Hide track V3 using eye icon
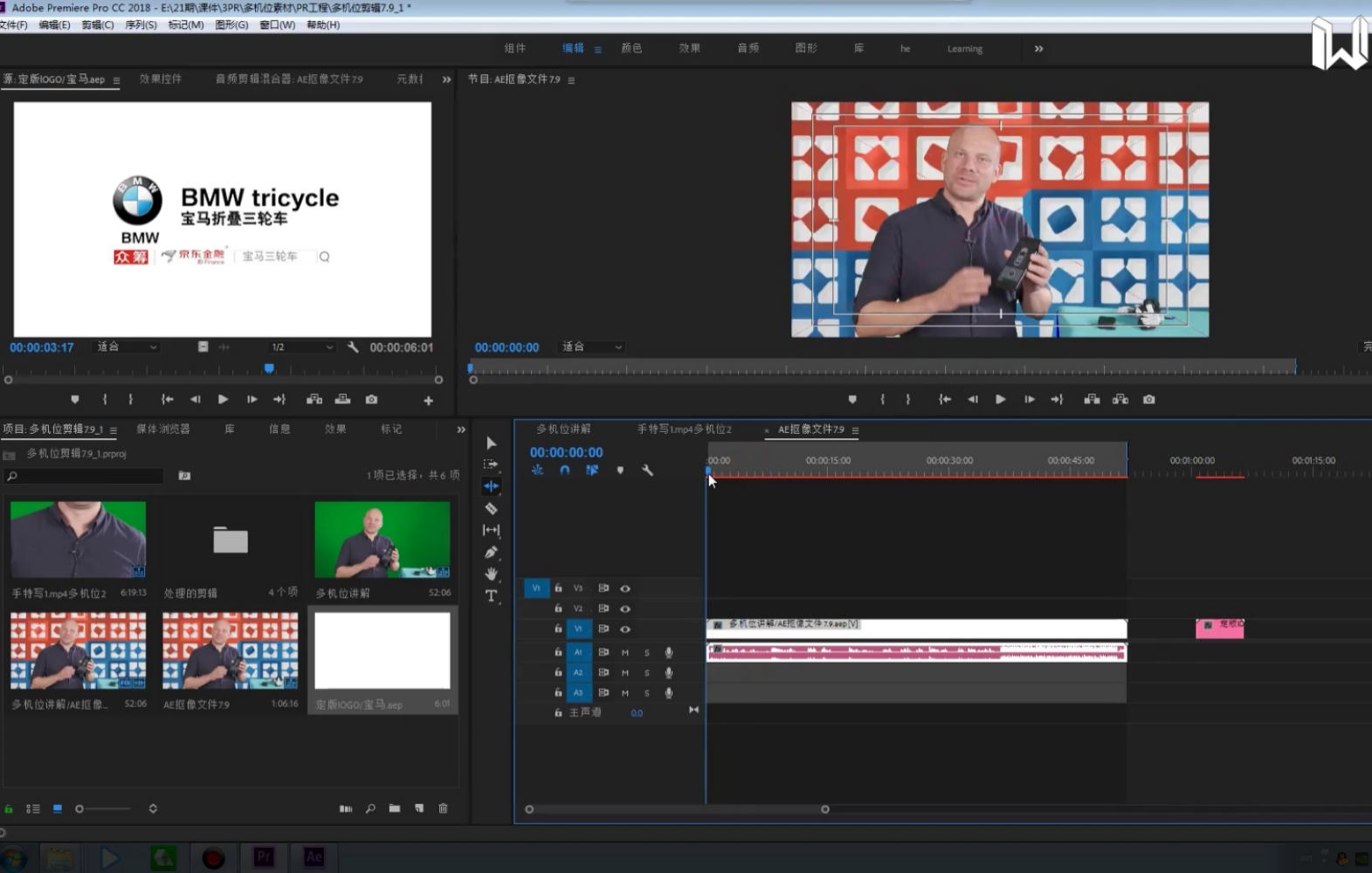This screenshot has height=873, width=1372. pos(625,588)
